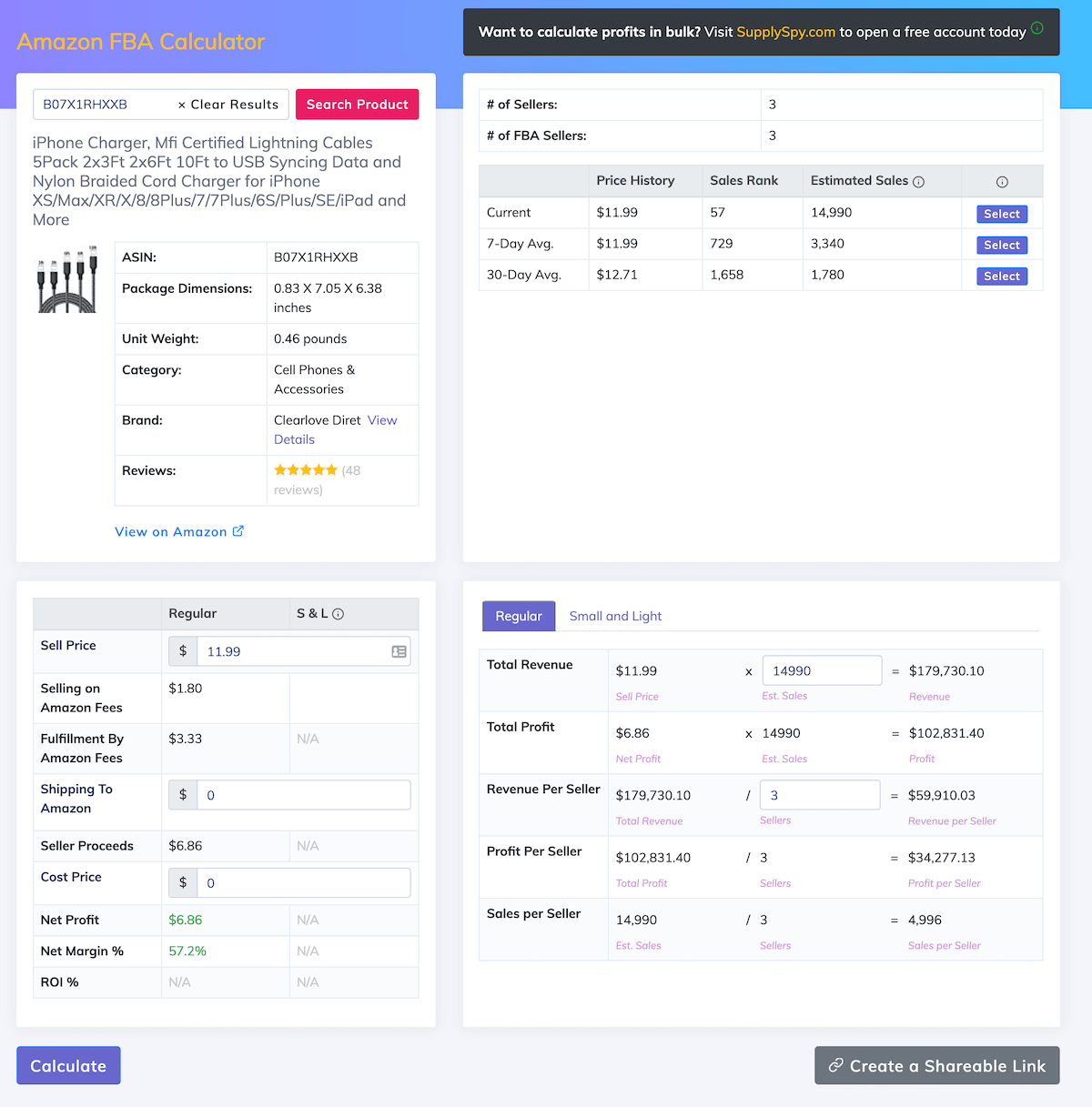
Task: Click the Est. Sales input showing 14990
Action: pyautogui.click(x=822, y=670)
